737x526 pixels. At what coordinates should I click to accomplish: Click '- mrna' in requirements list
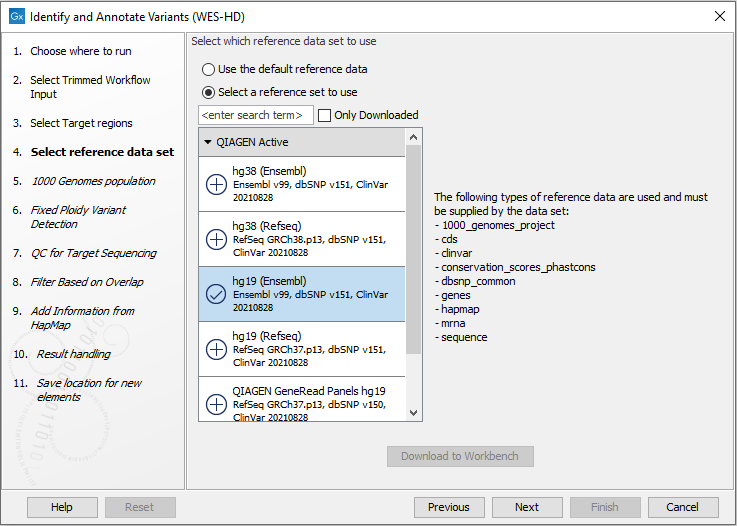coord(450,323)
